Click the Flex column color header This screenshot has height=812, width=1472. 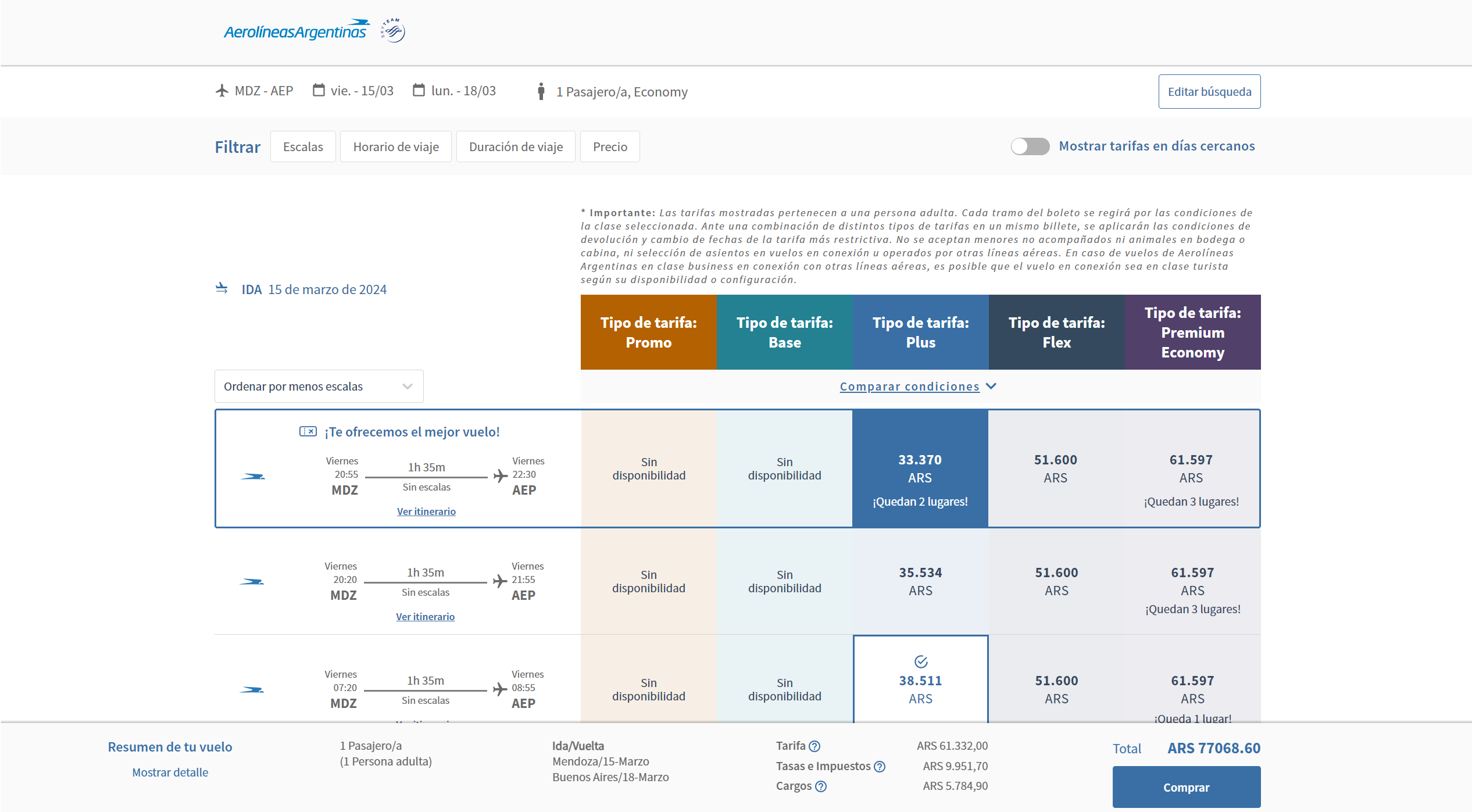[1056, 332]
